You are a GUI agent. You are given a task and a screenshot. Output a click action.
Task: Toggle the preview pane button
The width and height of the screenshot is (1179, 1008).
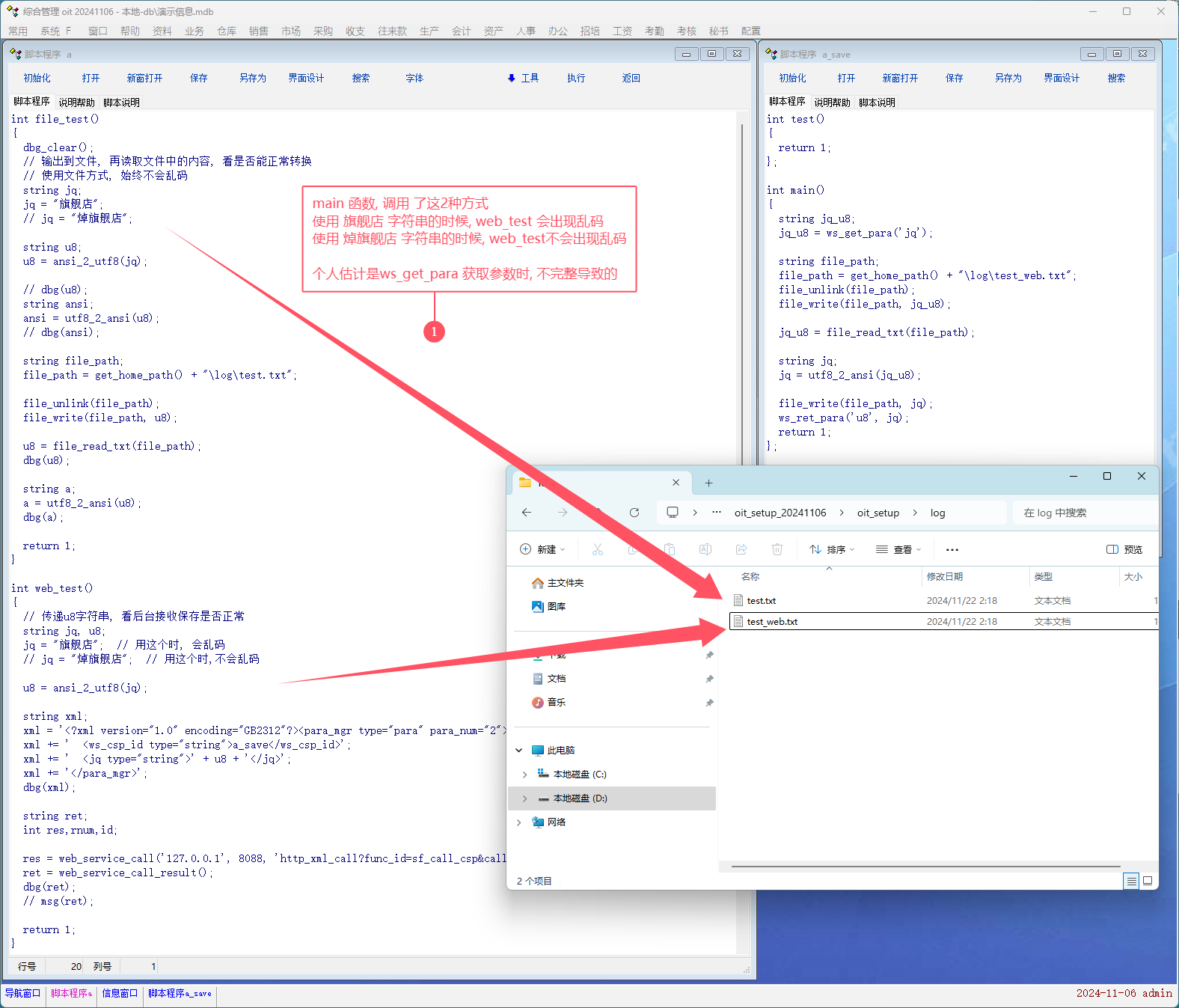(1124, 549)
